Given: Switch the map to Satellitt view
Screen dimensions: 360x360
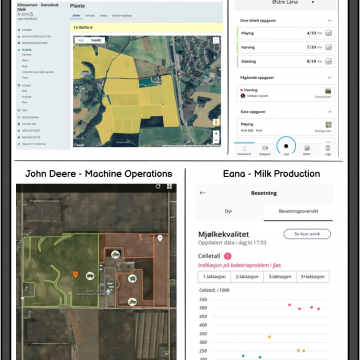Looking at the screenshot, I should coord(96,40).
